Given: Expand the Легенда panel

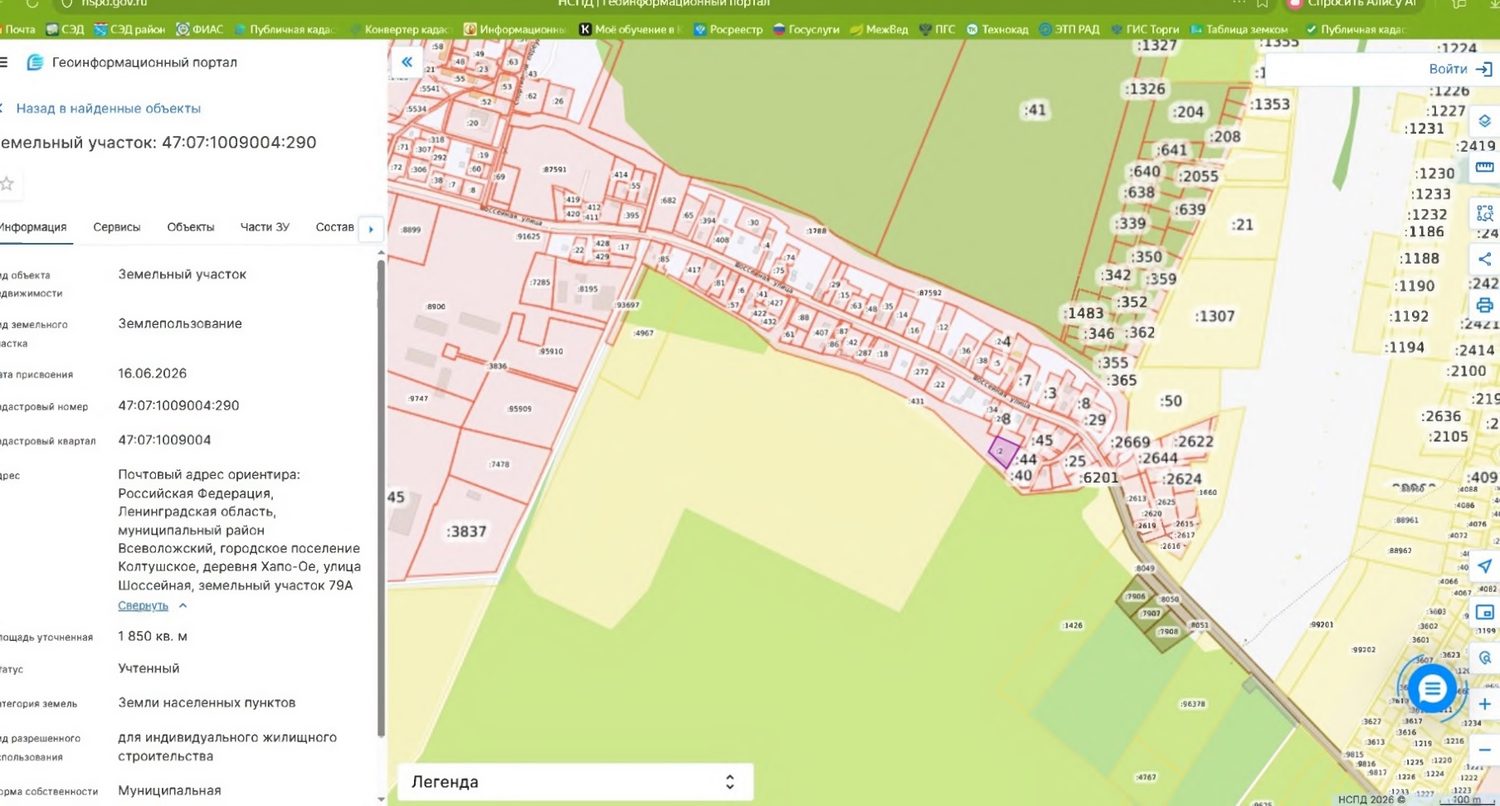Looking at the screenshot, I should 575,782.
